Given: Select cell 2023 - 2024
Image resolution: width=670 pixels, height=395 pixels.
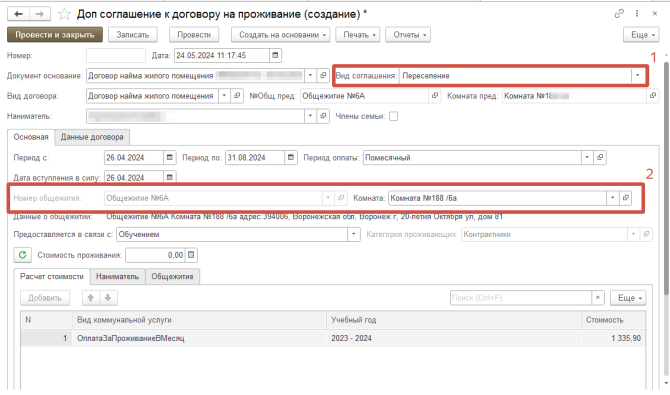Looking at the screenshot, I should pos(454,338).
